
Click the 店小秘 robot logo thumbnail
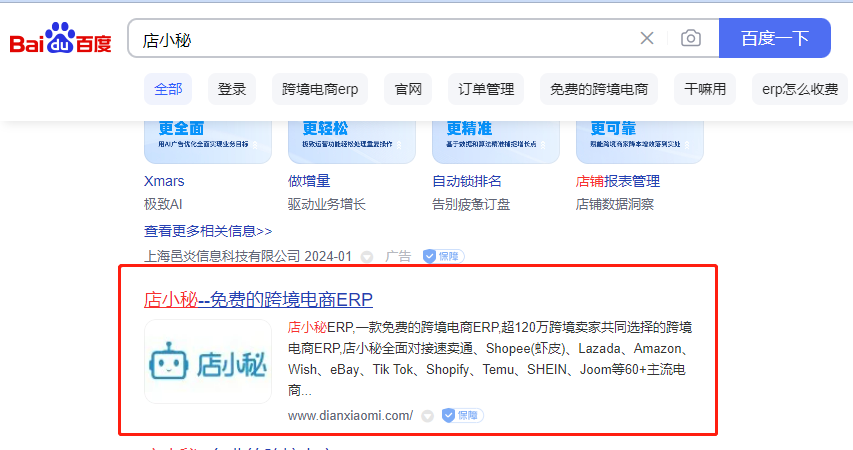[x=208, y=362]
